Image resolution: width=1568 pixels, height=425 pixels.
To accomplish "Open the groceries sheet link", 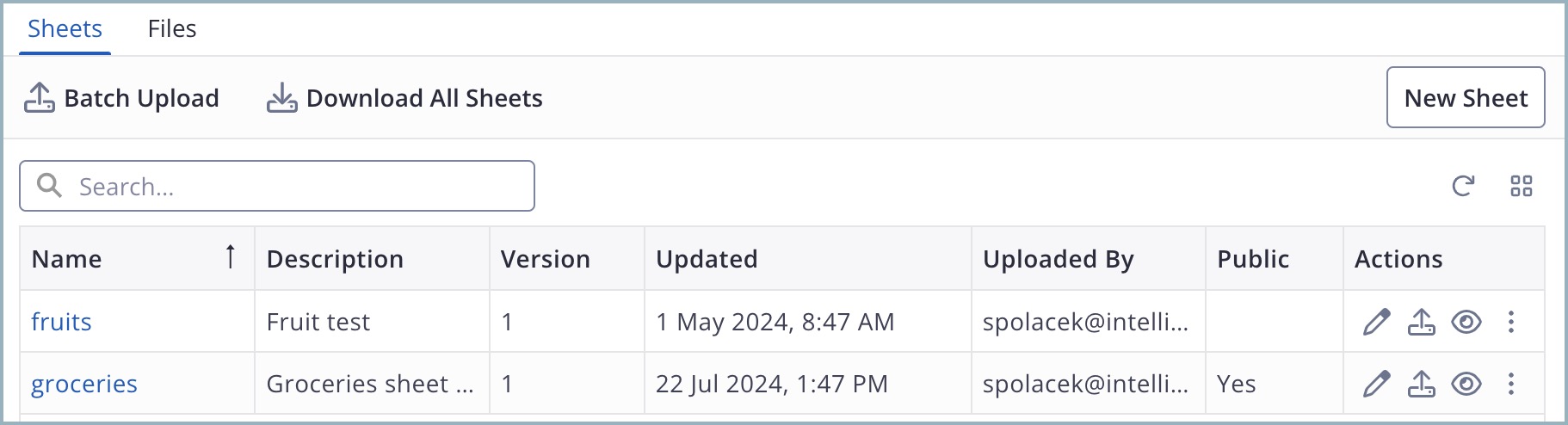I will [84, 384].
